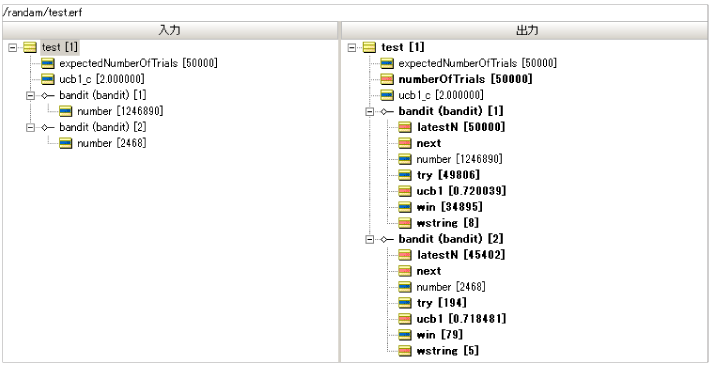Click try [49806] icon
The image size is (710, 369).
click(405, 175)
